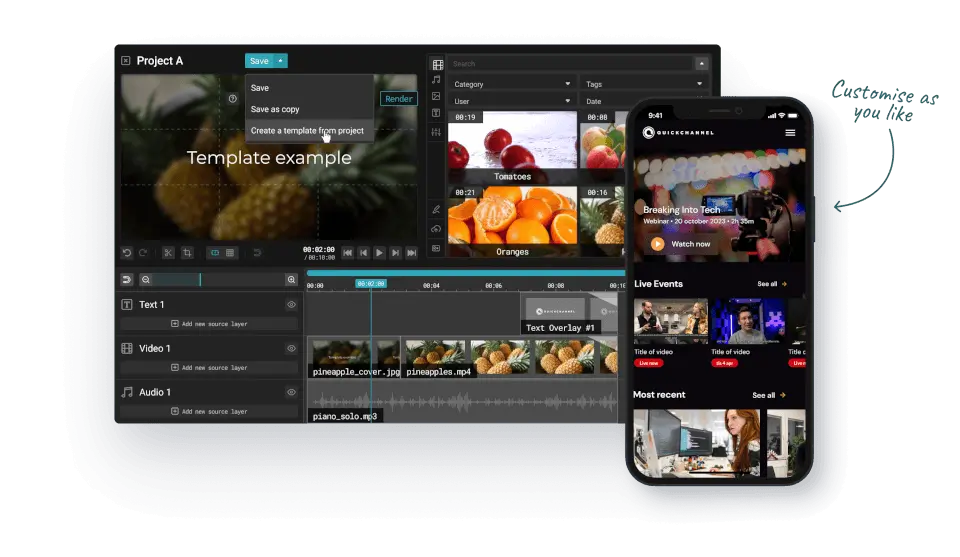The height and width of the screenshot is (557, 960).
Task: Click the Render button
Action: click(399, 99)
